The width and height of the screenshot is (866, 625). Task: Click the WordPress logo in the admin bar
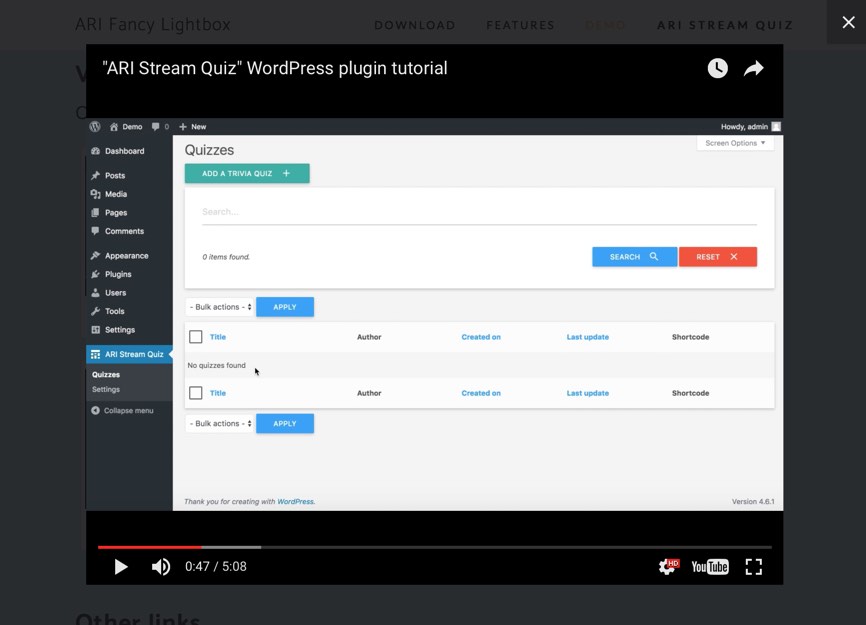click(95, 126)
